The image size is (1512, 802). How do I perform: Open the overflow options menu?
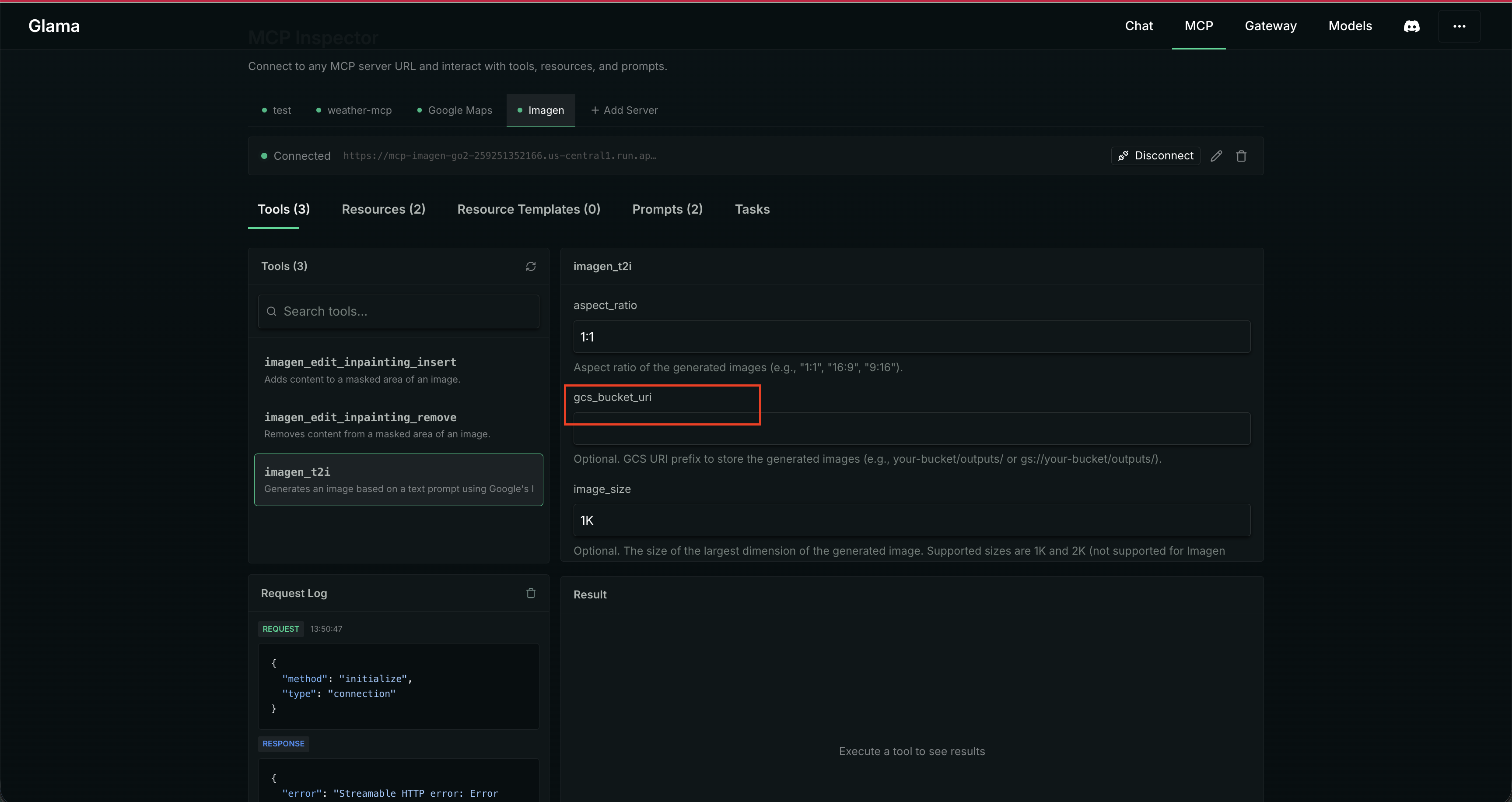pos(1460,26)
